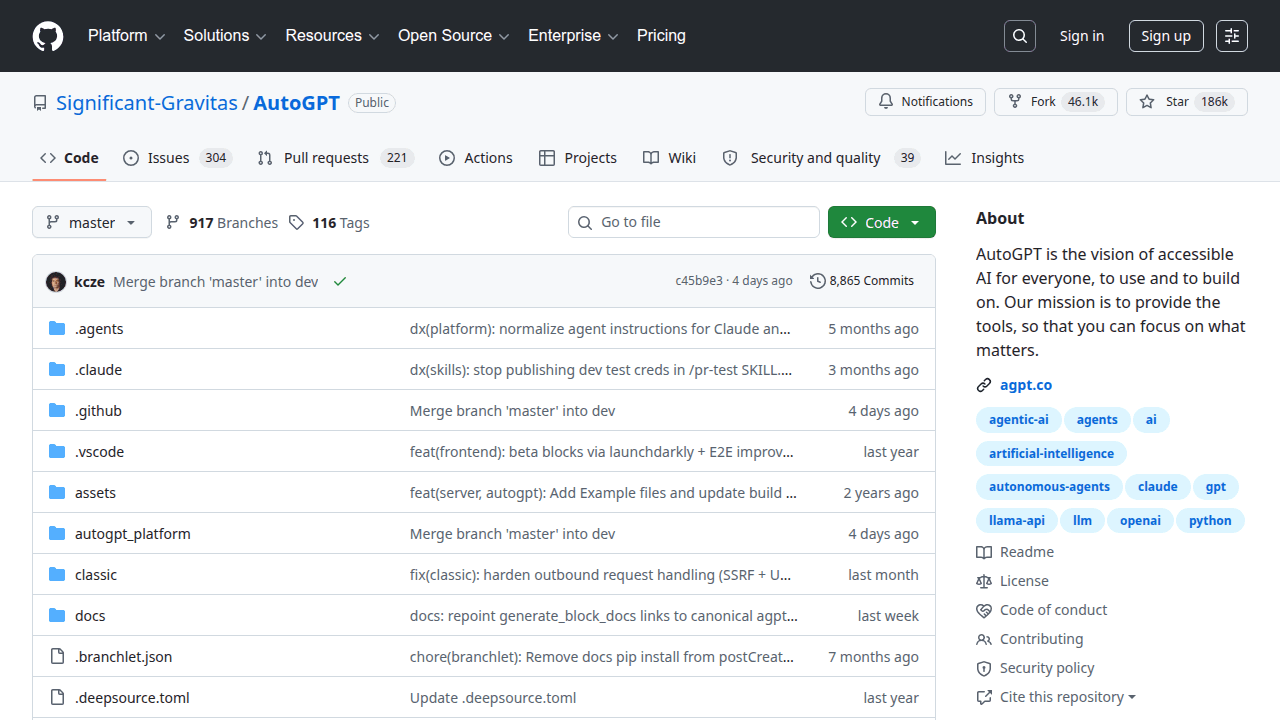Click the .claude folder icon
The image size is (1280, 720).
[57, 370]
